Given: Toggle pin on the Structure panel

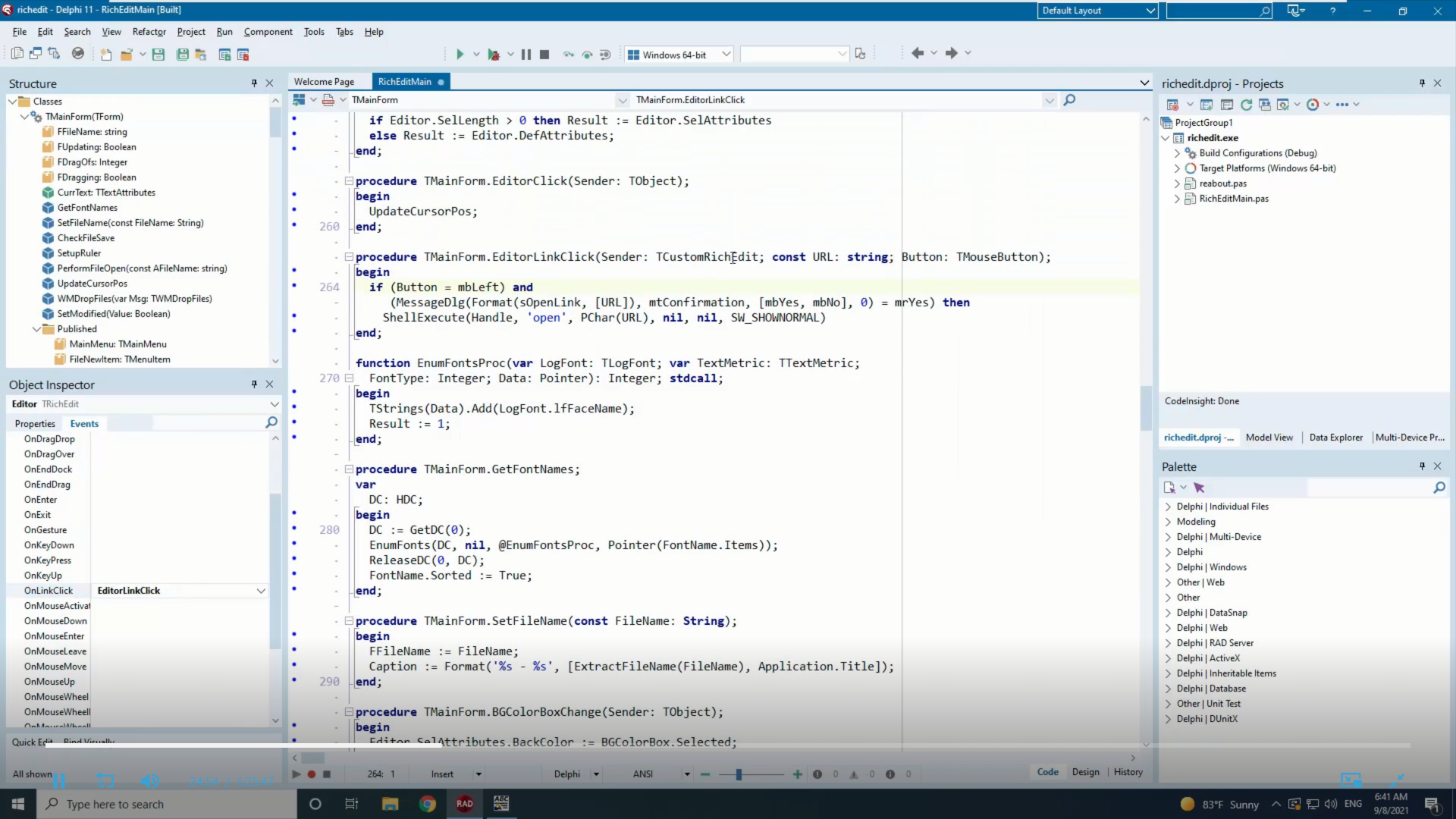Looking at the screenshot, I should click(254, 83).
